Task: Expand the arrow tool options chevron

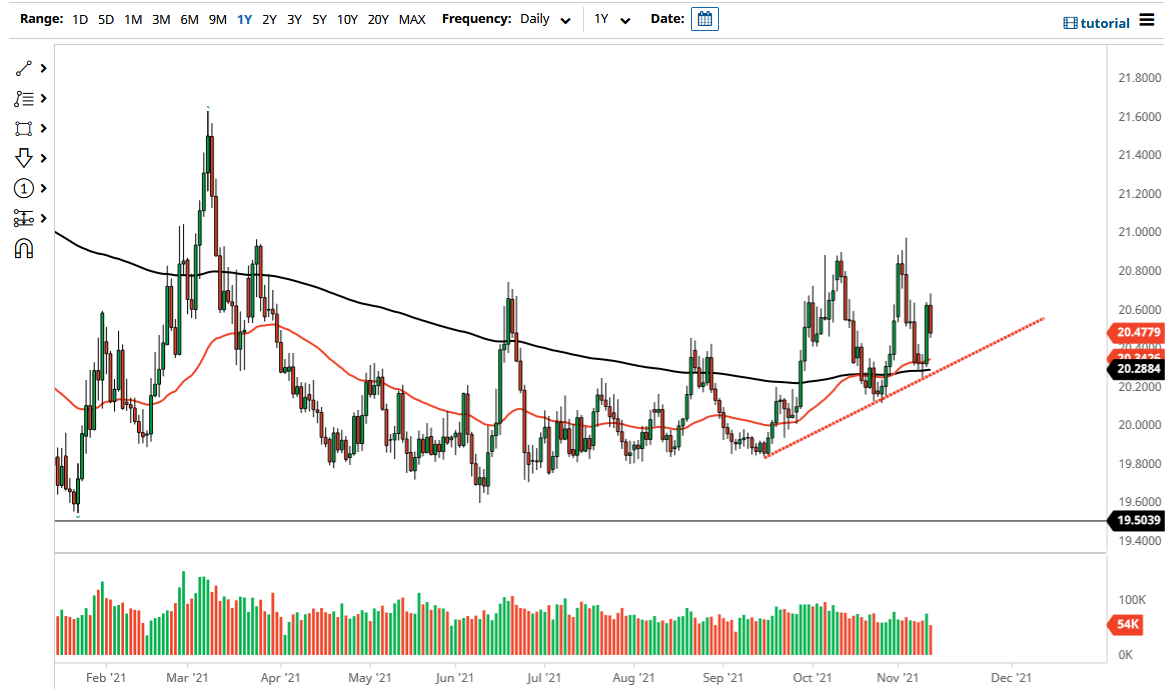Action: point(41,158)
